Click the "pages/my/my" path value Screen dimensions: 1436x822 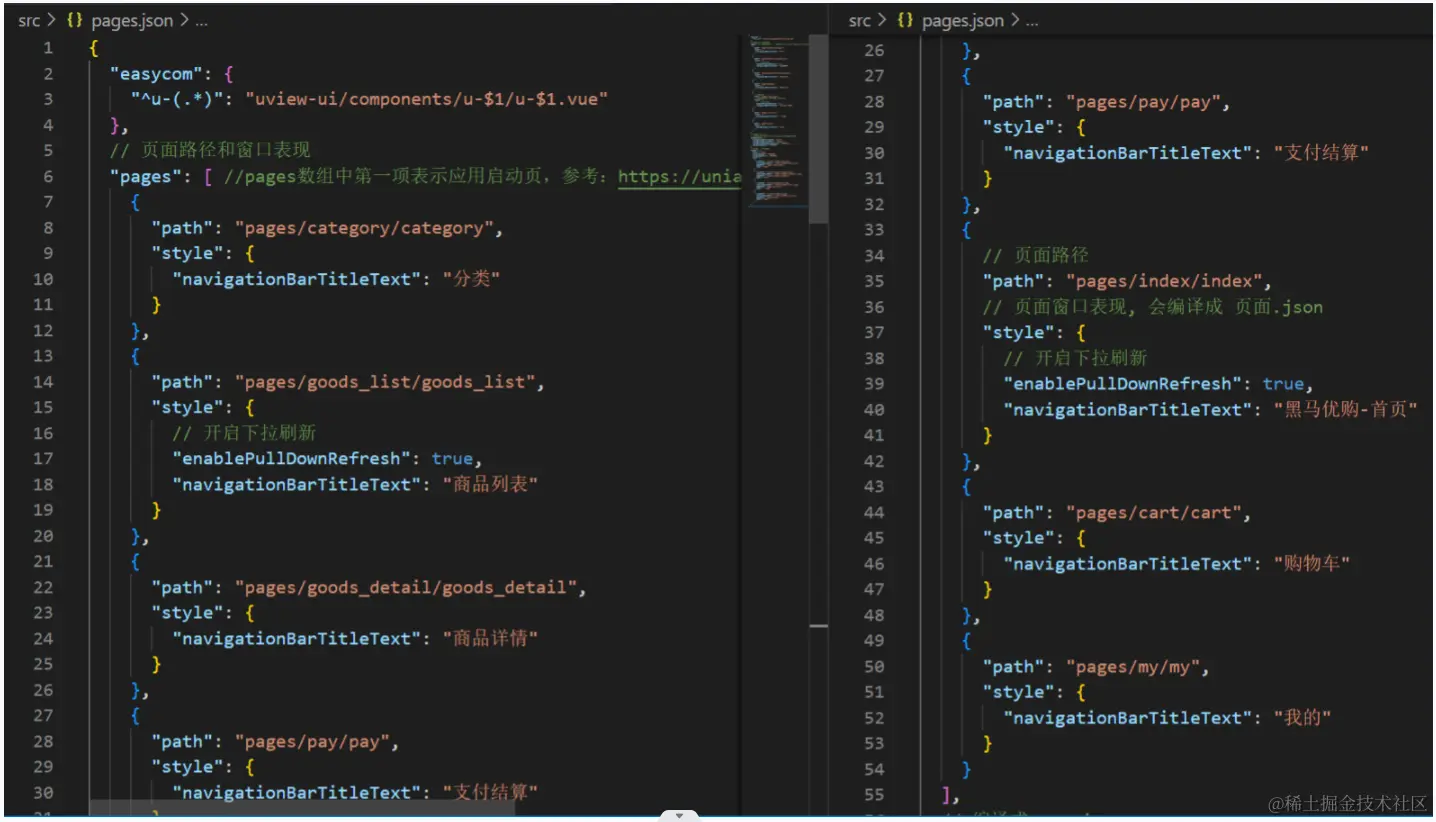click(1133, 666)
